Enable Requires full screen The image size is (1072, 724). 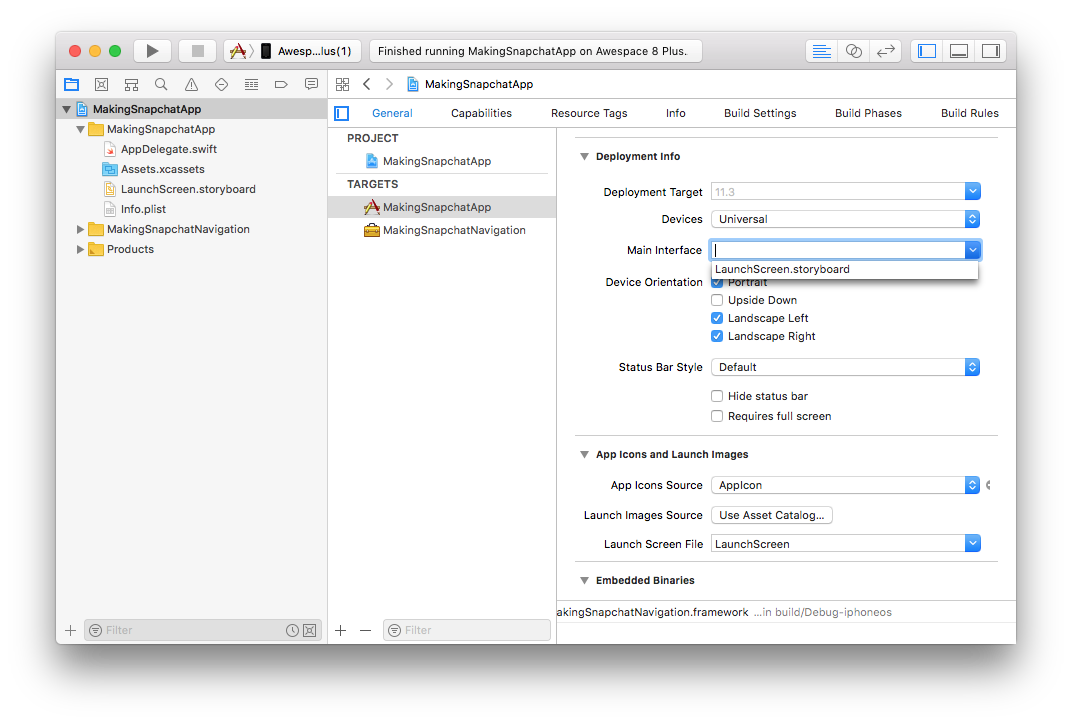coord(717,416)
